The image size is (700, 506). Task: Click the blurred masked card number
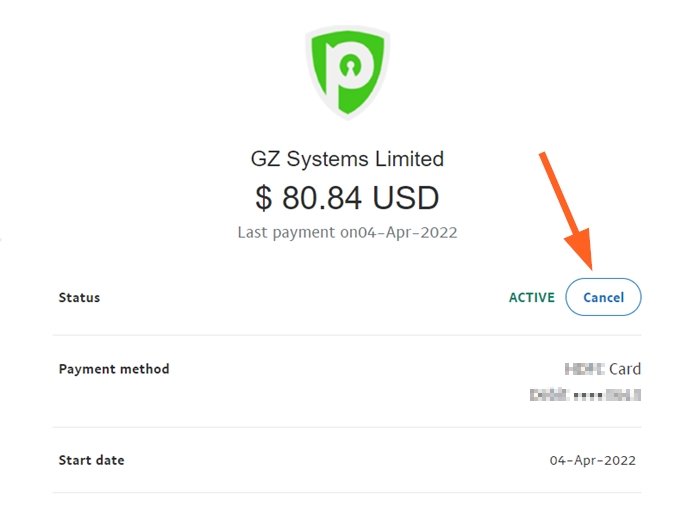[x=585, y=395]
